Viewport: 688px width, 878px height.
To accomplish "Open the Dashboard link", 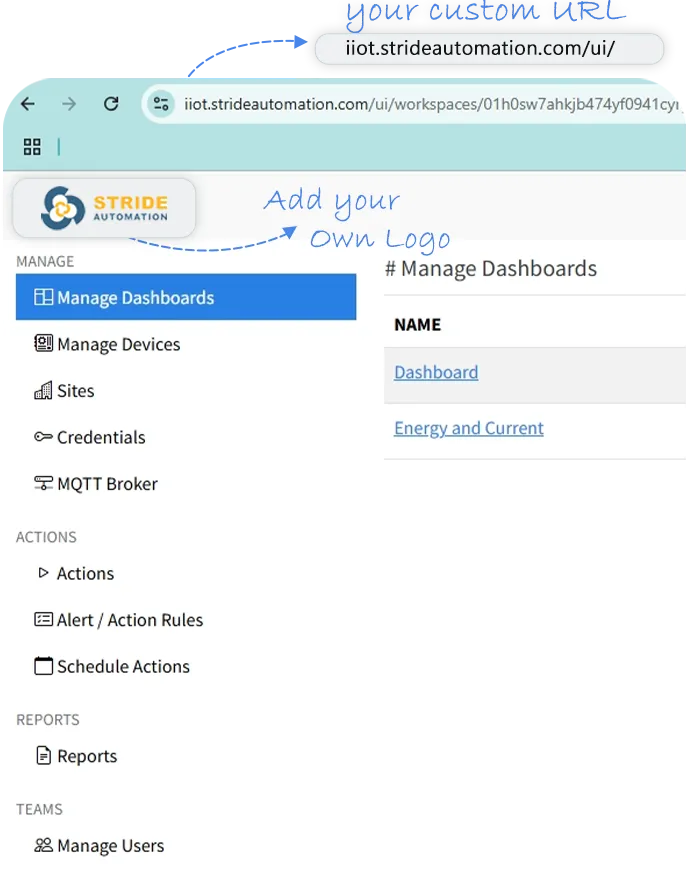I will point(436,372).
